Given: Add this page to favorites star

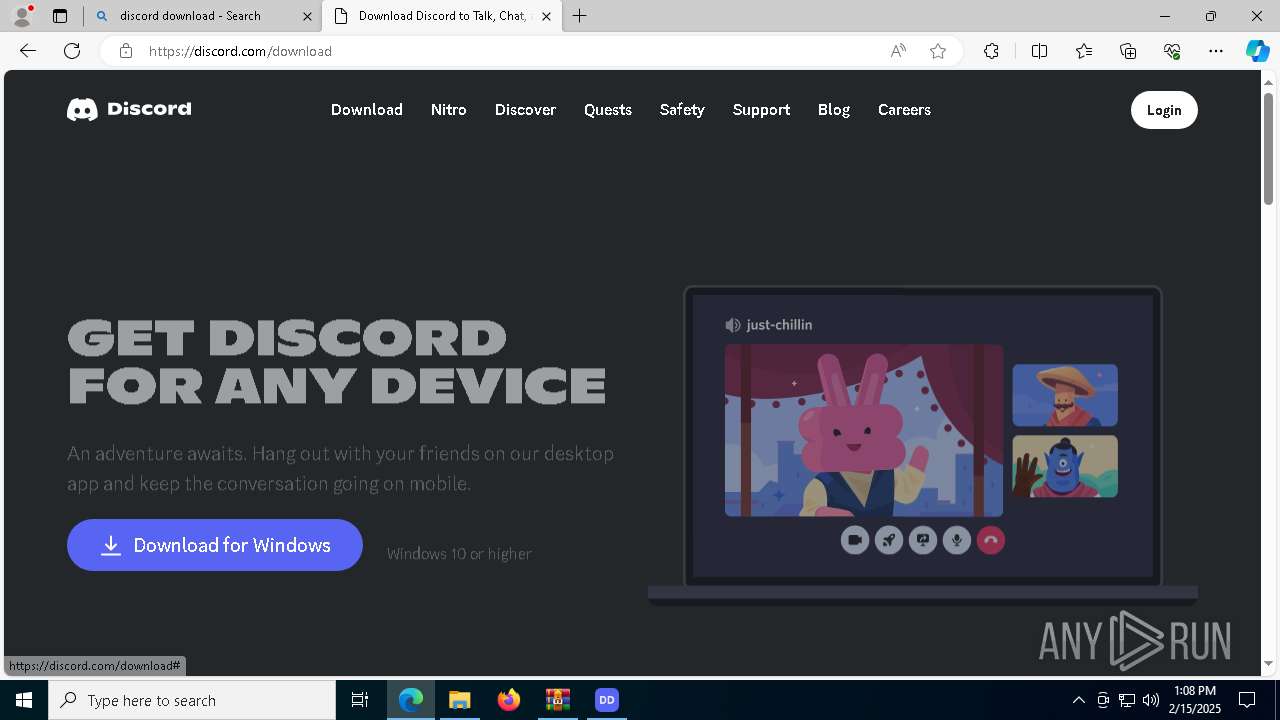Looking at the screenshot, I should (x=938, y=51).
